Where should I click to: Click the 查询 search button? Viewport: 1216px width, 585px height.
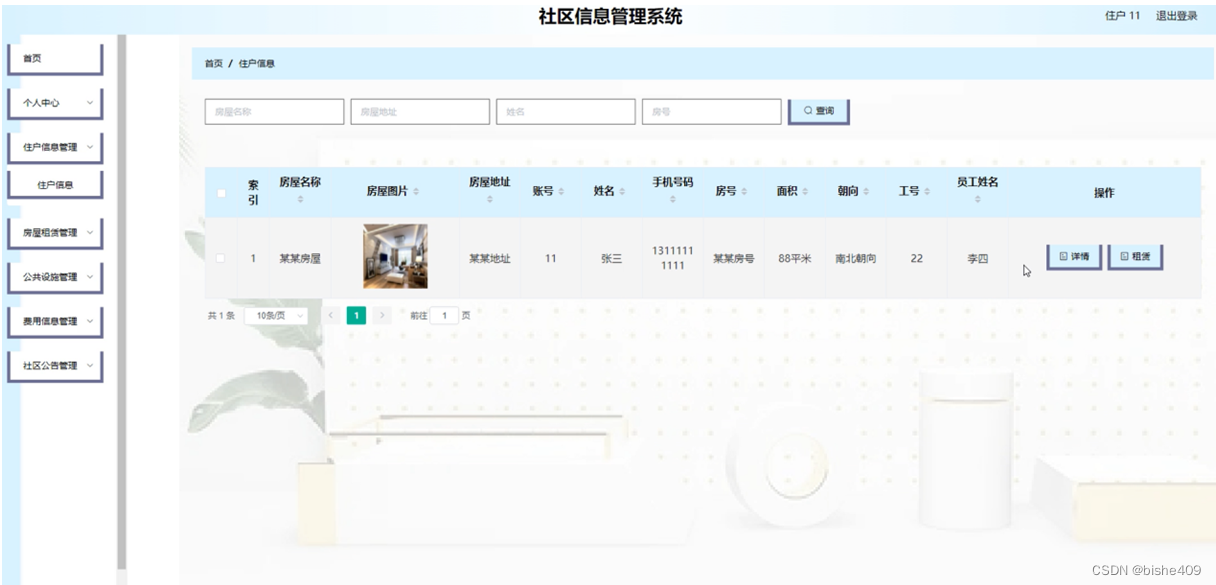point(819,111)
